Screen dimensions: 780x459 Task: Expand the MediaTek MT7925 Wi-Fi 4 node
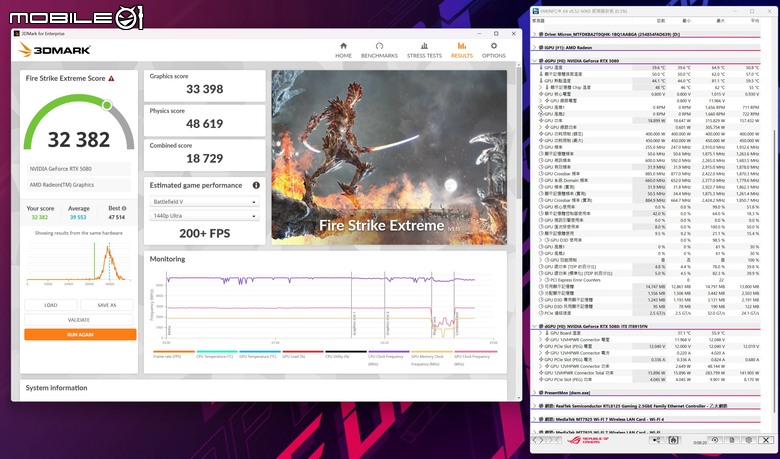[x=535, y=419]
